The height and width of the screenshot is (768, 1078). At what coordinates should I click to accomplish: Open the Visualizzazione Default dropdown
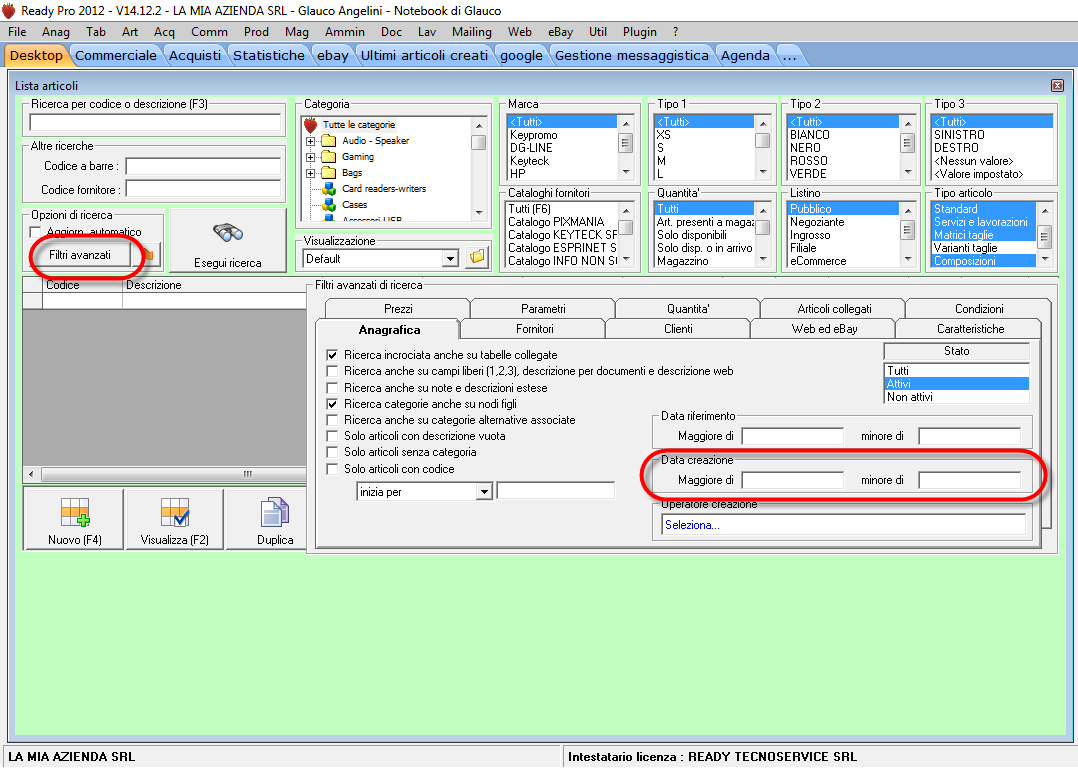(450, 259)
